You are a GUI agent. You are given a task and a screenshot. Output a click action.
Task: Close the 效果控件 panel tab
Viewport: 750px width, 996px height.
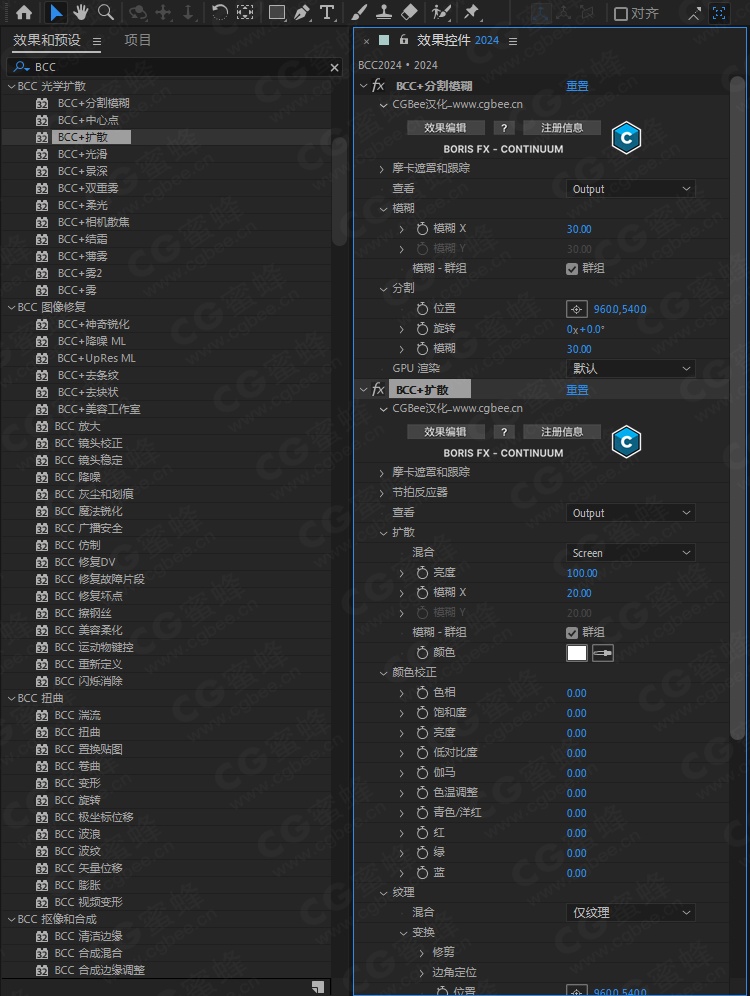click(366, 41)
